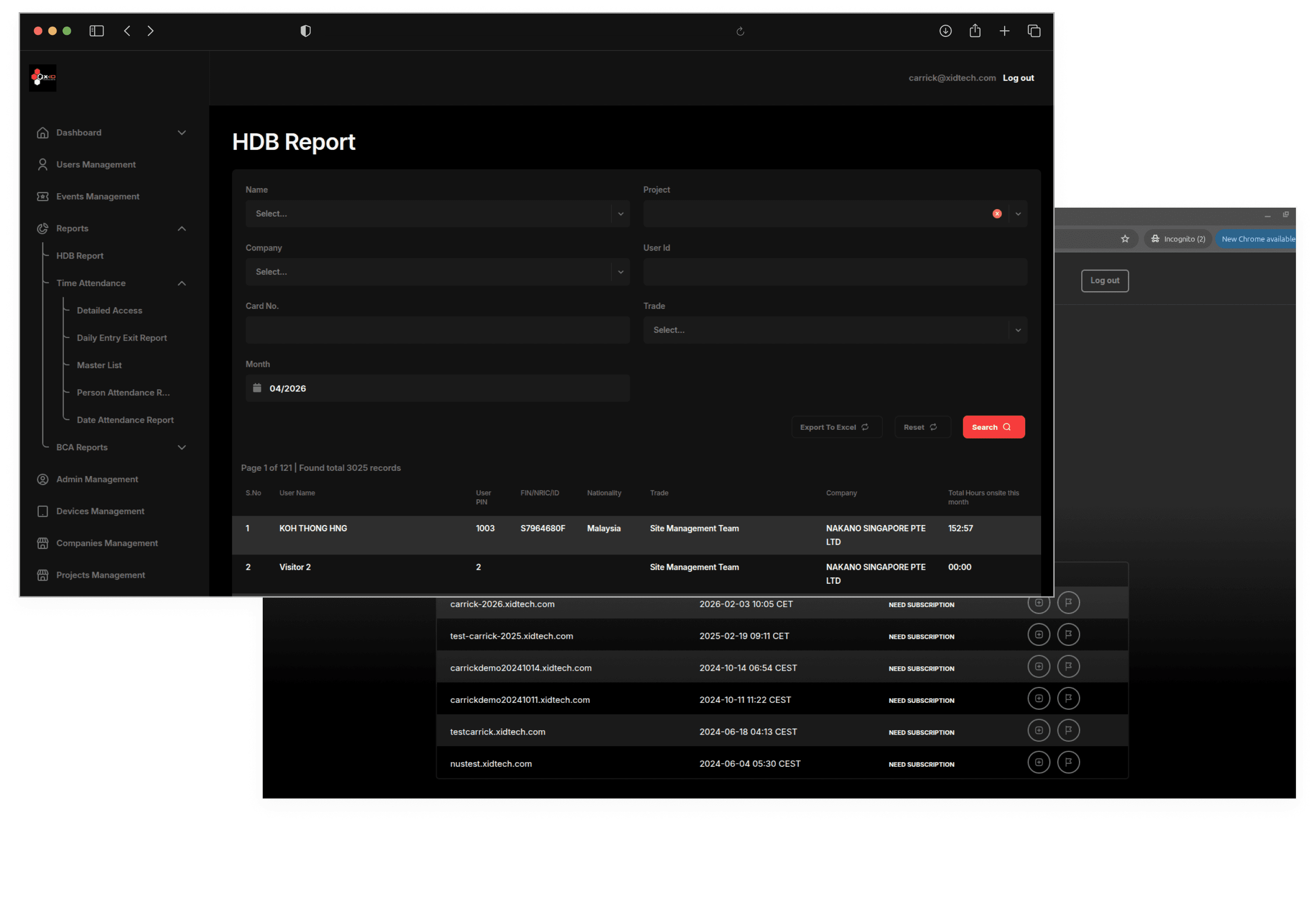Select the Visitor 2 table row
The width and height of the screenshot is (1316, 917).
(636, 574)
